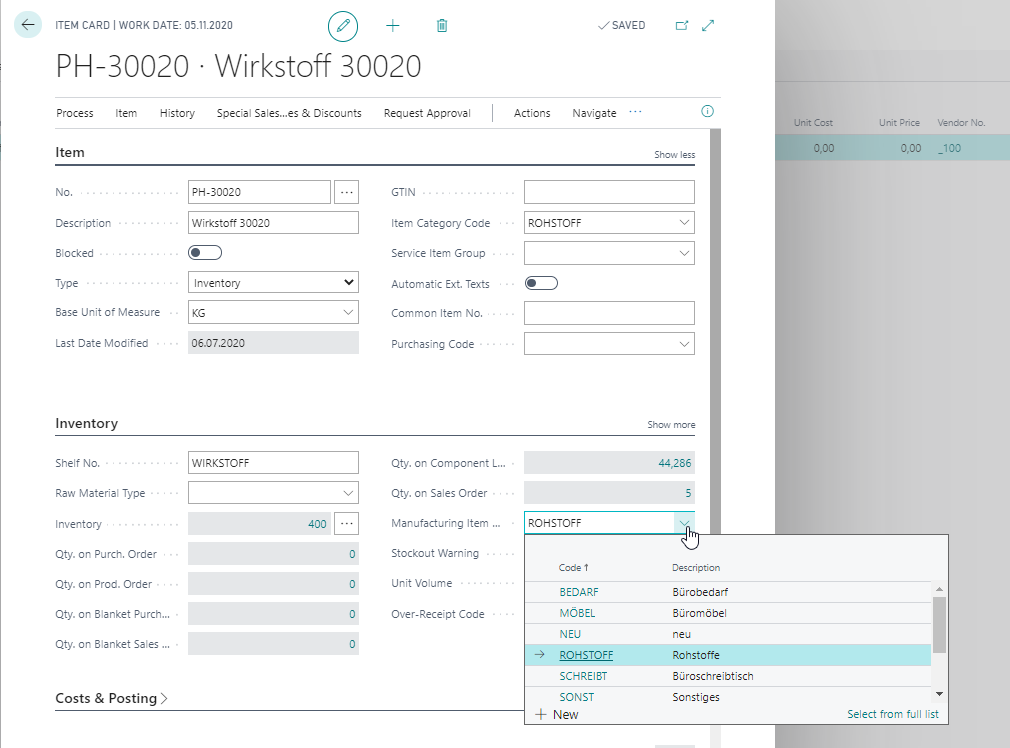Viewport: 1010px width, 748px height.
Task: Collapse the Manufacturing Item dropdown arrow
Action: click(x=683, y=523)
